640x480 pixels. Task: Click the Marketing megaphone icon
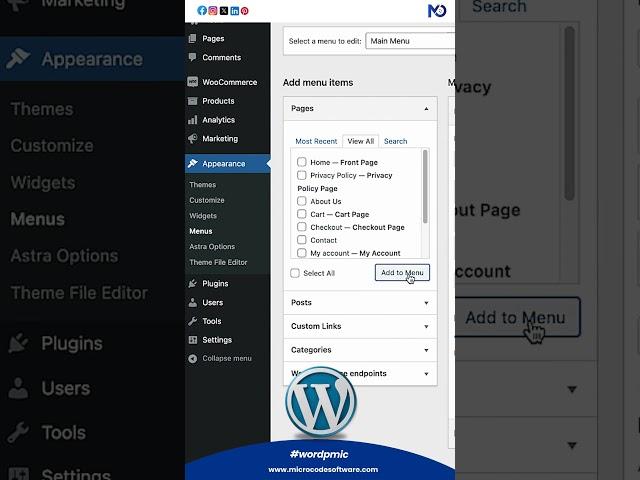pos(192,139)
